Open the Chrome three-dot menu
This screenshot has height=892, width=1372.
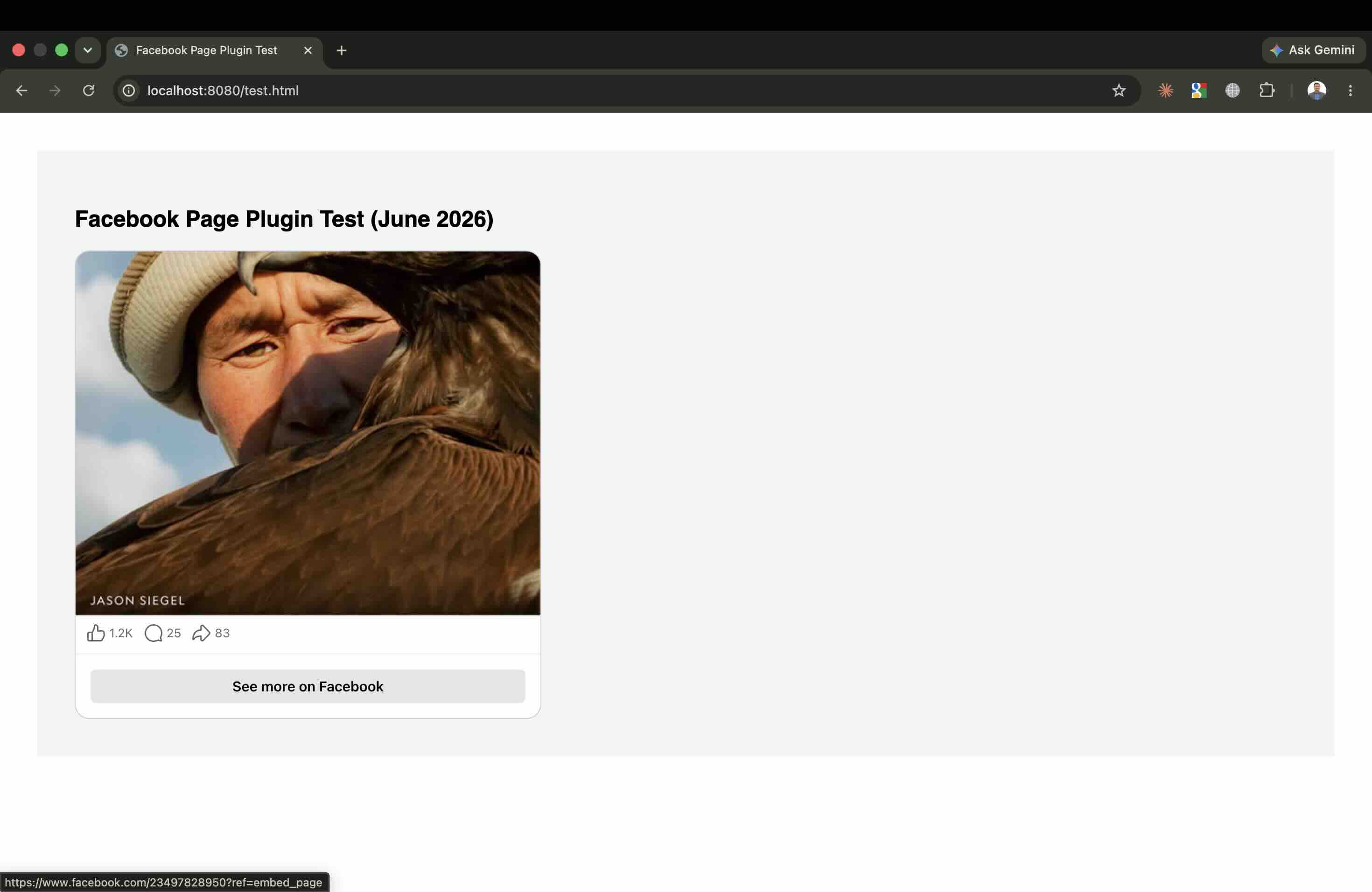1350,91
